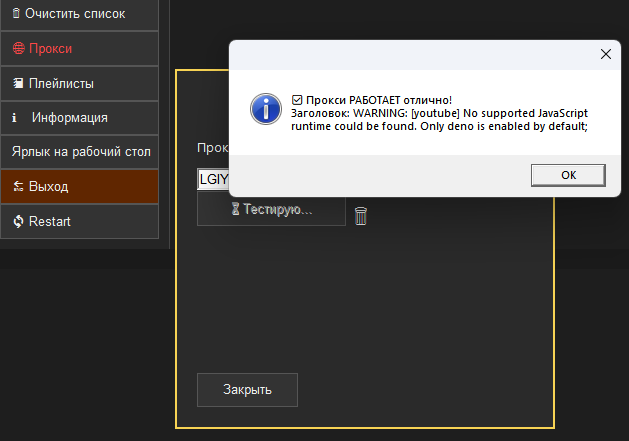This screenshot has height=441, width=629.
Task: Click Ярлык на рабочий стол
Action: coord(79,152)
